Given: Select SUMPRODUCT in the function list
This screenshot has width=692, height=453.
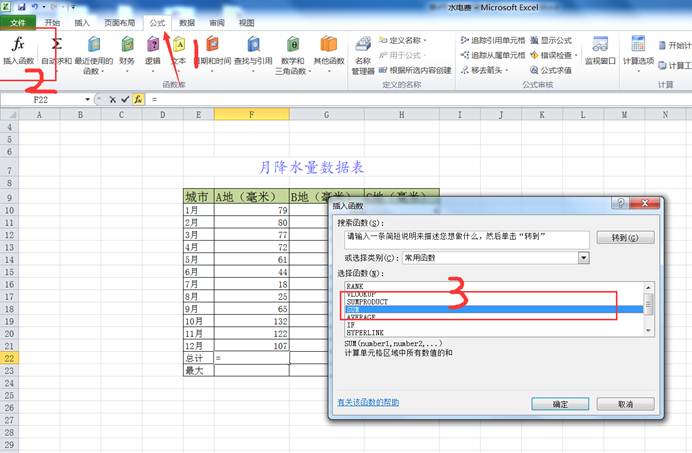Looking at the screenshot, I should click(x=369, y=301).
